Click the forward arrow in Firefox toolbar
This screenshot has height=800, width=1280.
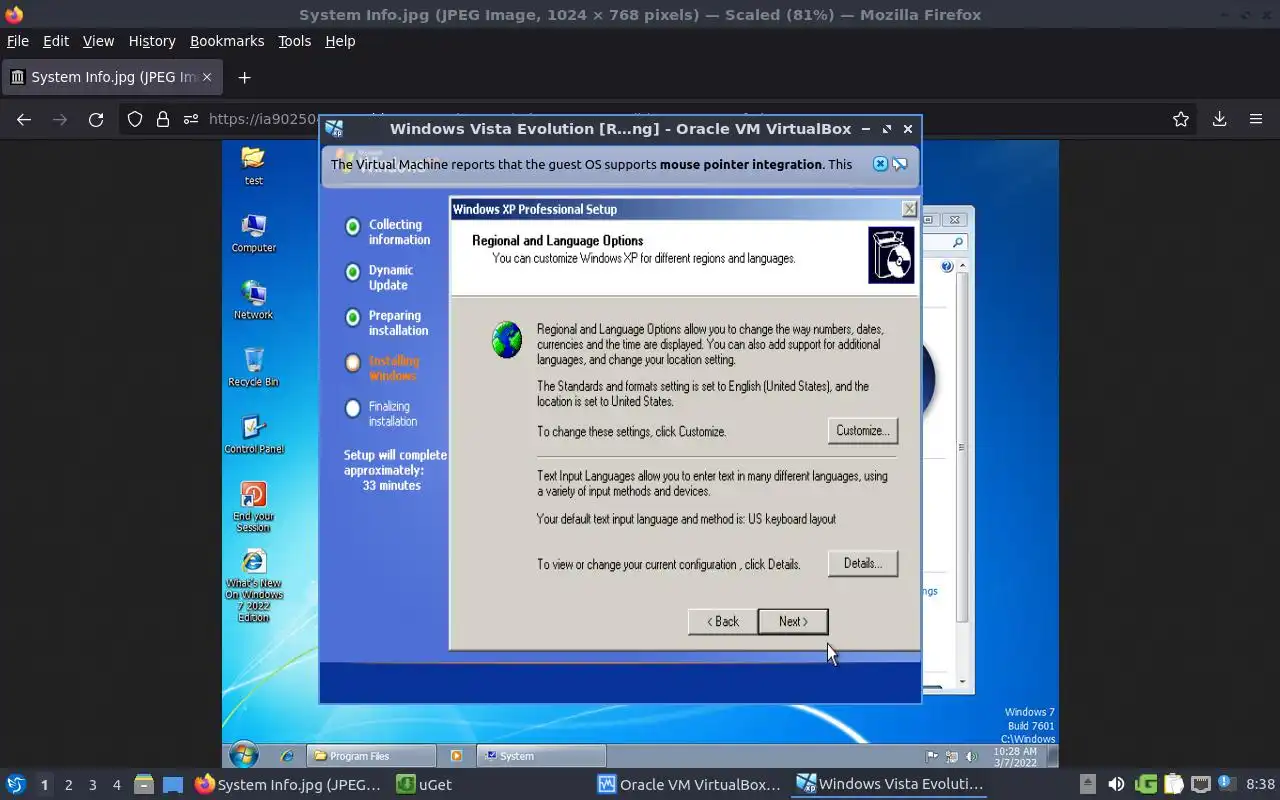point(60,119)
